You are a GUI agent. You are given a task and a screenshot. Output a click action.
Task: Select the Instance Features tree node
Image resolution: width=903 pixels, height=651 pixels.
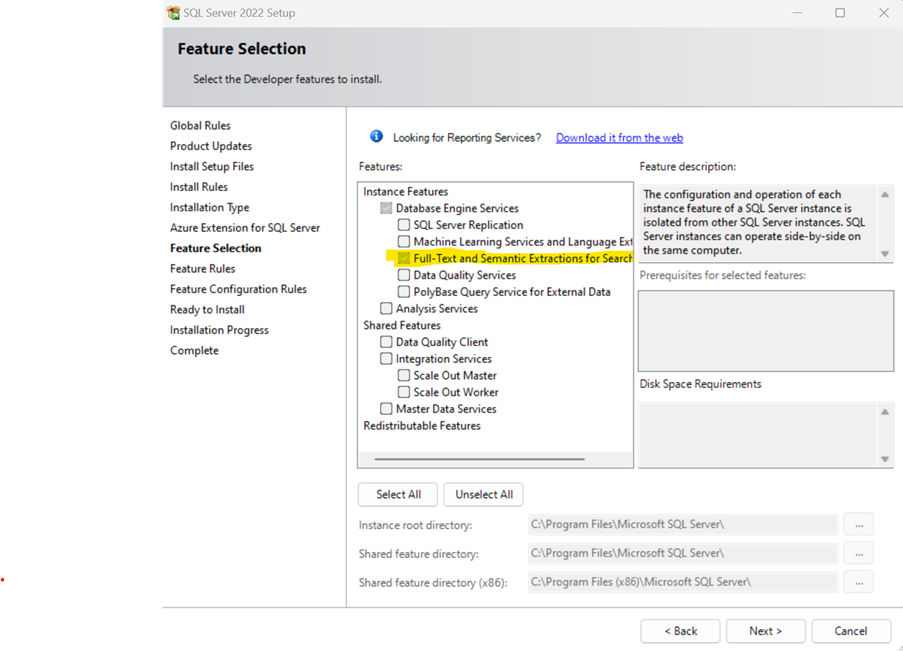pyautogui.click(x=405, y=192)
